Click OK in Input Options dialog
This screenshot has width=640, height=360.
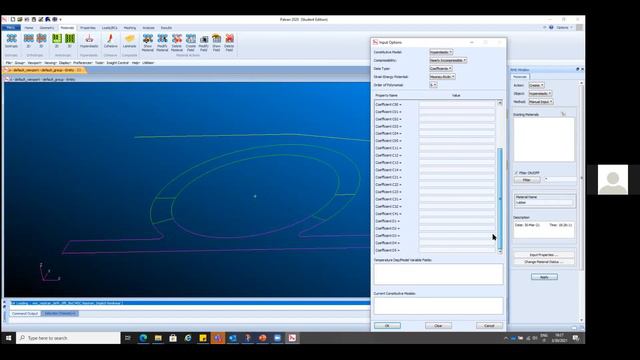[x=387, y=326]
